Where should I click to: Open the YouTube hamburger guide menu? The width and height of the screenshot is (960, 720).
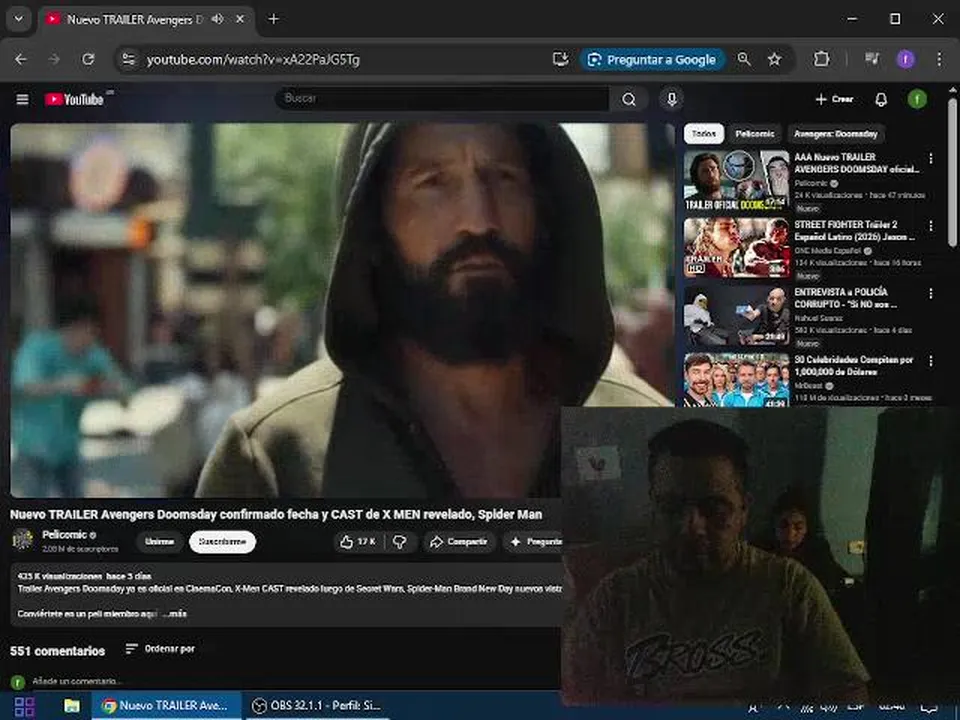(23, 99)
